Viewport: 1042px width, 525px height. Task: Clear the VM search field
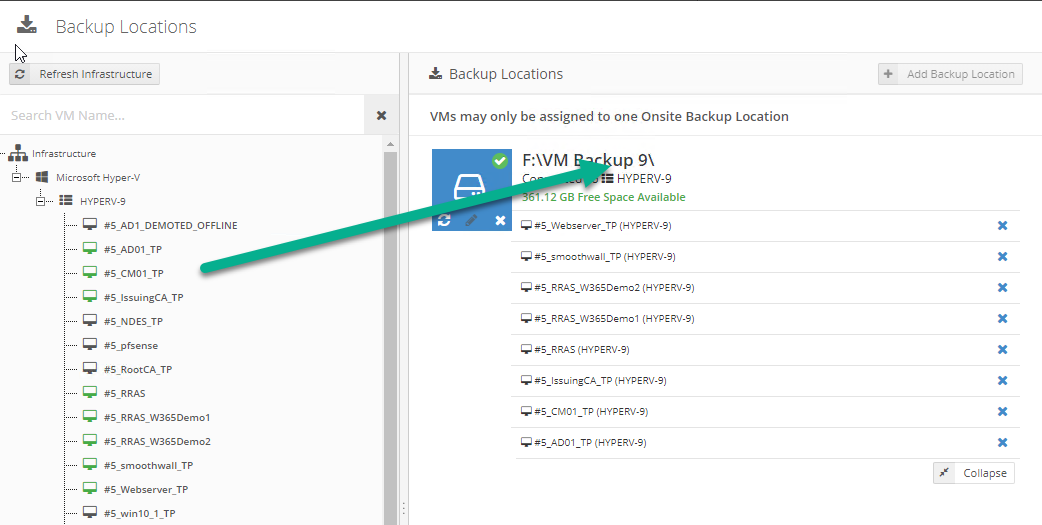click(381, 116)
